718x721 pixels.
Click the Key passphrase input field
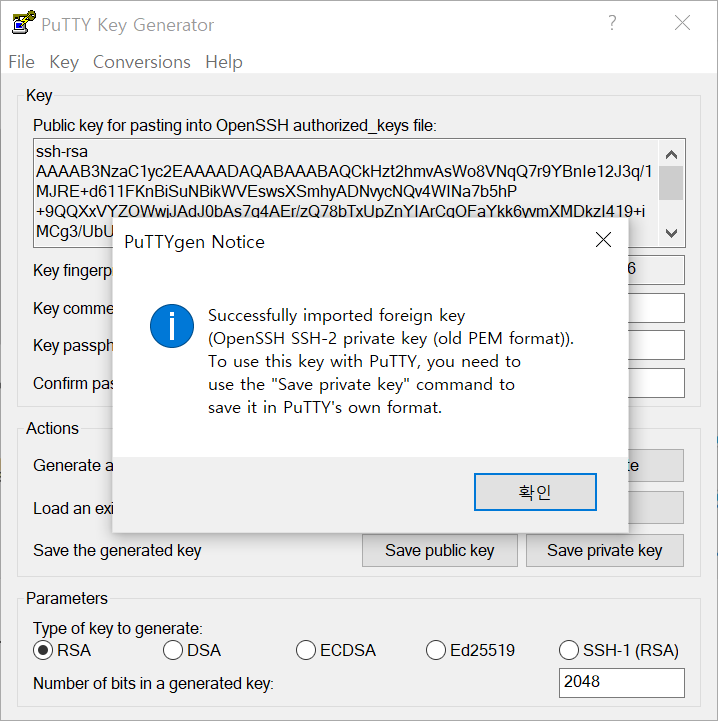(656, 345)
